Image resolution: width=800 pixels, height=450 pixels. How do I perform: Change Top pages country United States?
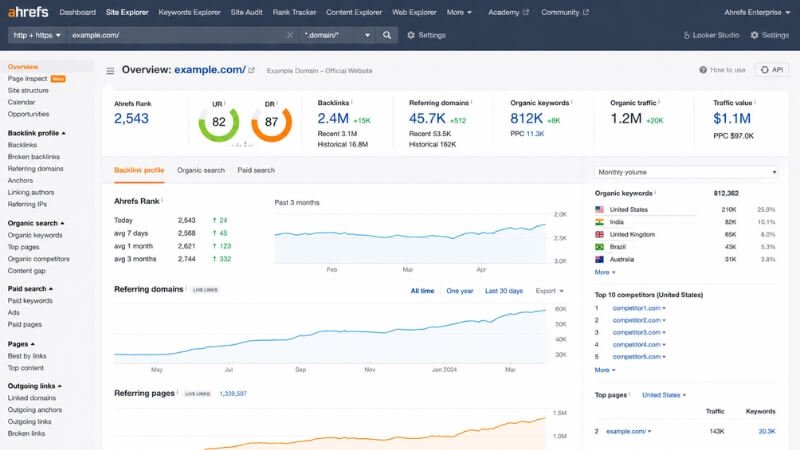coord(664,395)
